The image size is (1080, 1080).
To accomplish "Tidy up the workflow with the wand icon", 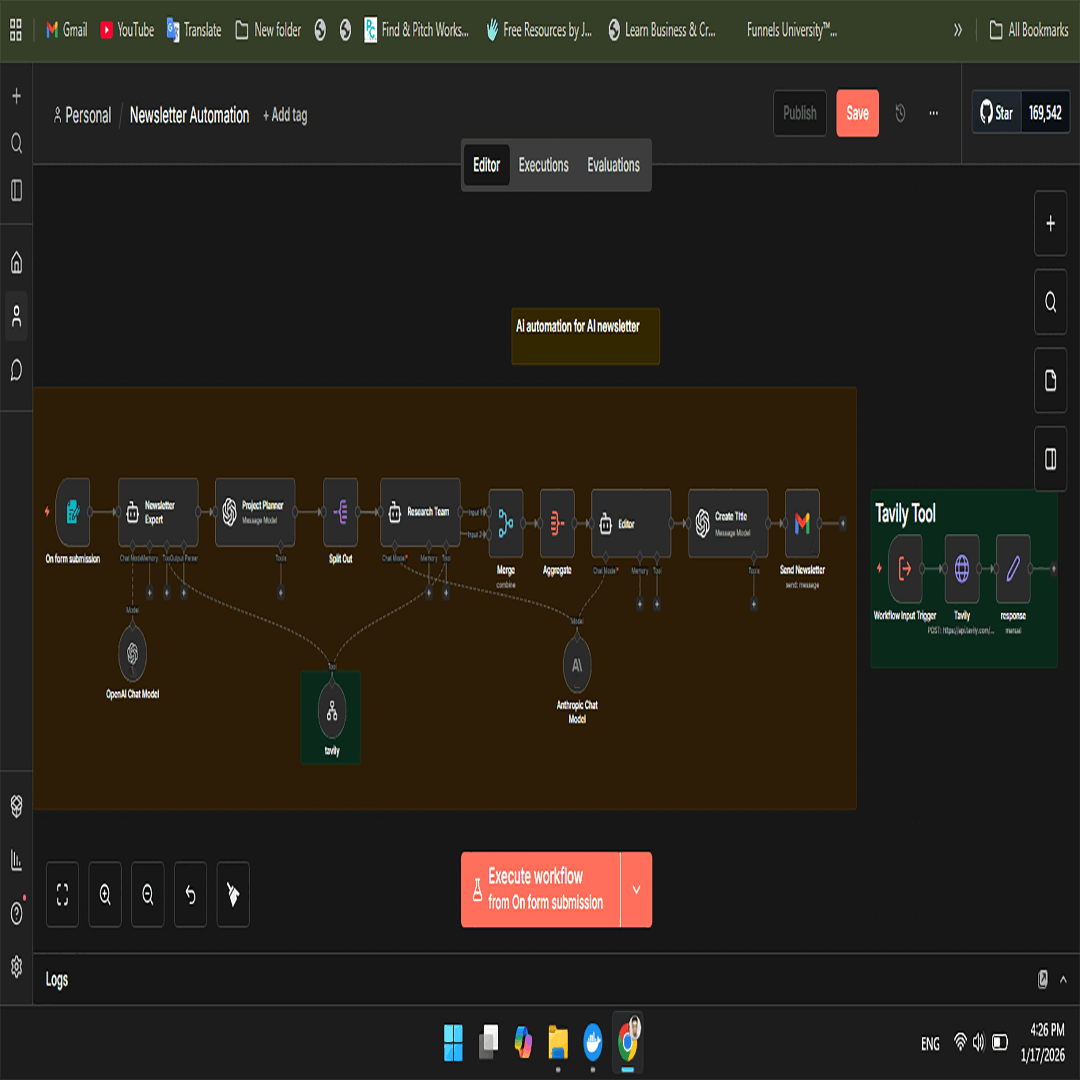I will (x=233, y=894).
